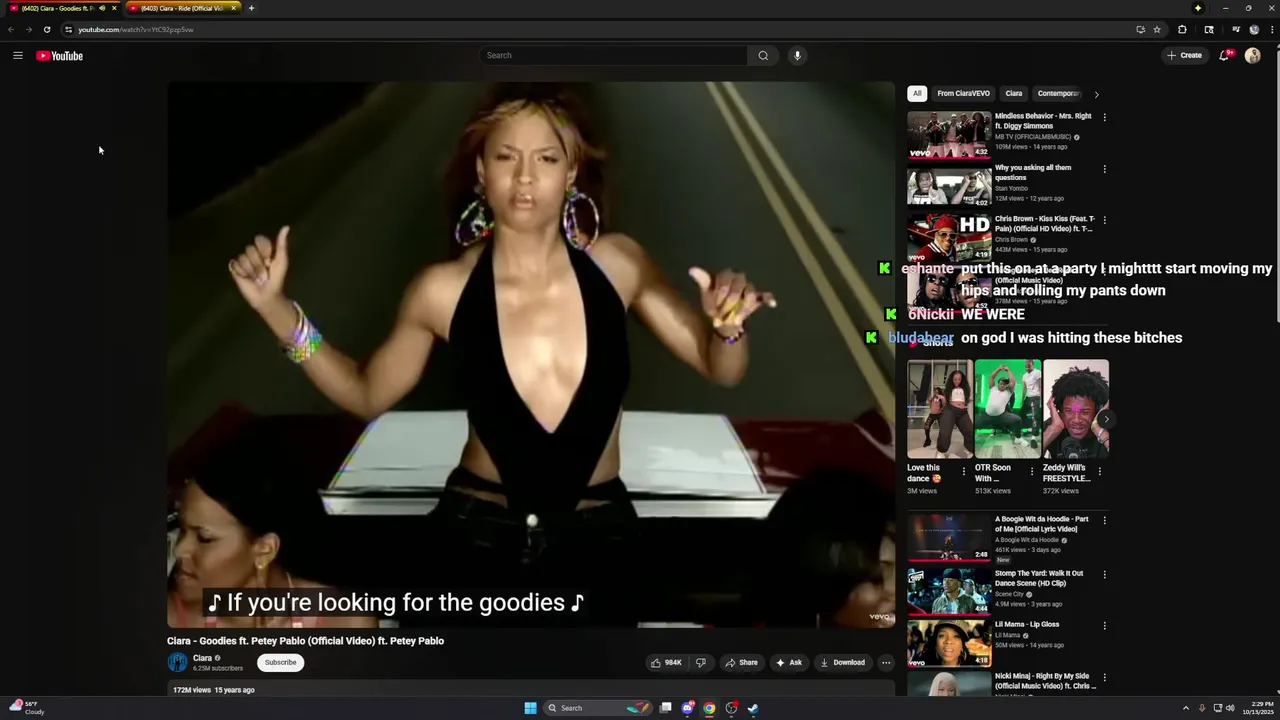Screen dimensions: 1280x720
Task: Share the Goodies video
Action: [741, 662]
